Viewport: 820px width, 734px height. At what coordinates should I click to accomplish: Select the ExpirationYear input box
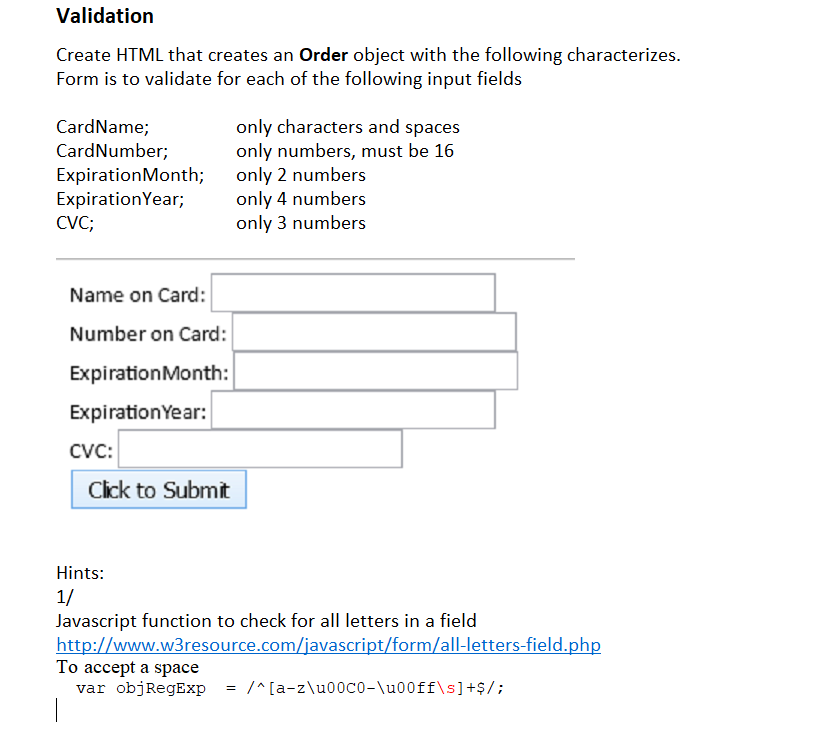(352, 411)
